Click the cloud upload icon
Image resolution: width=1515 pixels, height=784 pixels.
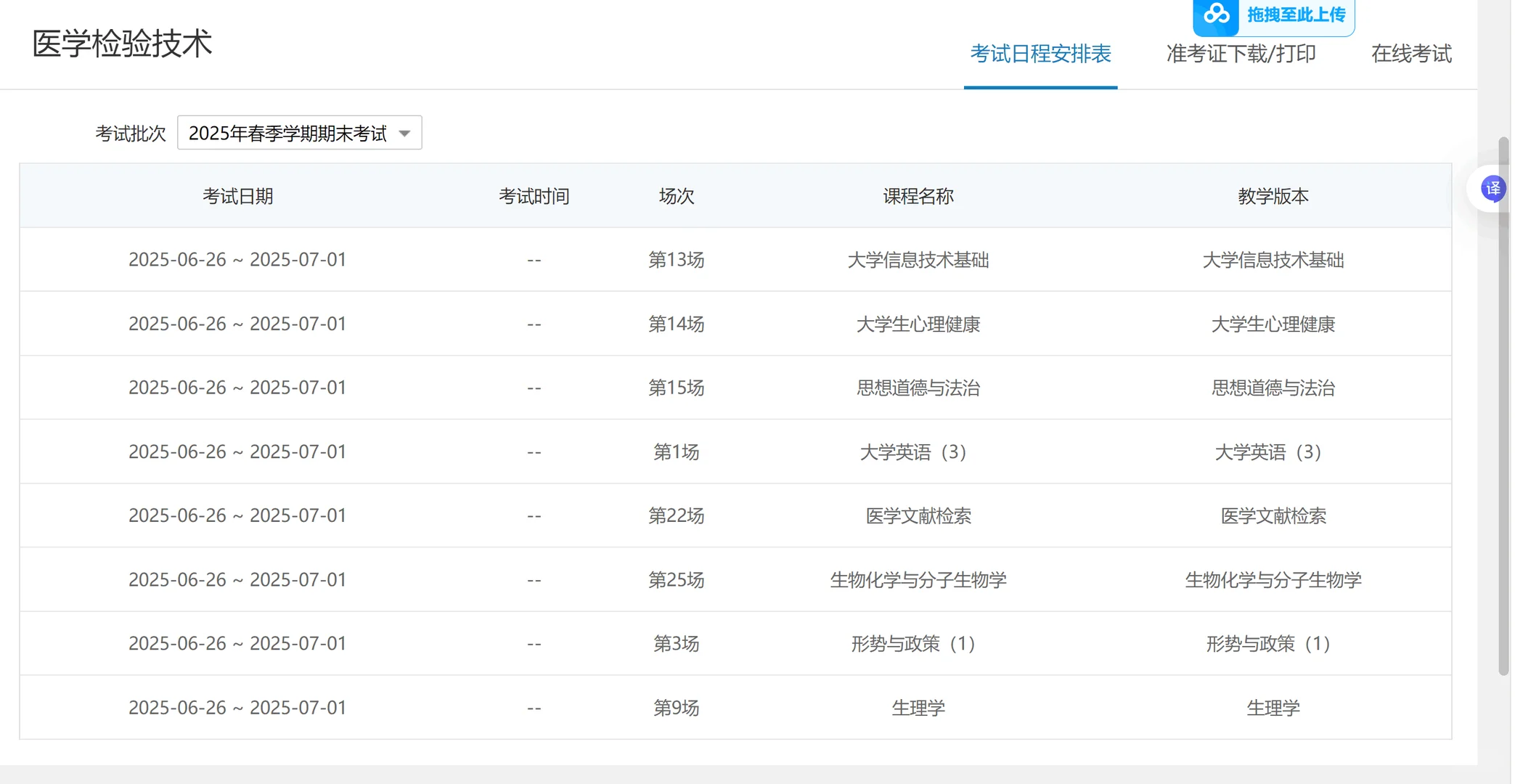pos(1216,16)
